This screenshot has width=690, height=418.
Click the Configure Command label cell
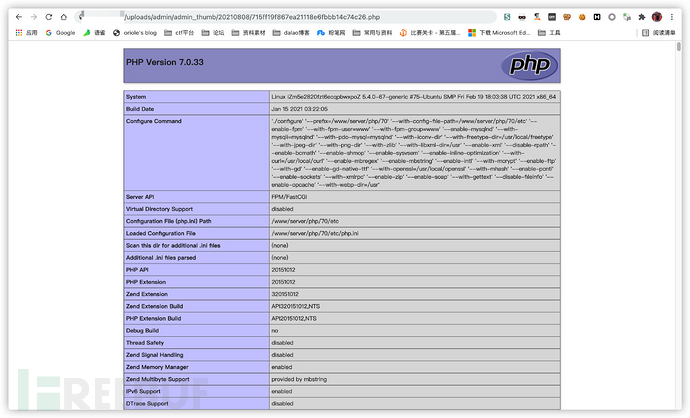tap(196, 153)
